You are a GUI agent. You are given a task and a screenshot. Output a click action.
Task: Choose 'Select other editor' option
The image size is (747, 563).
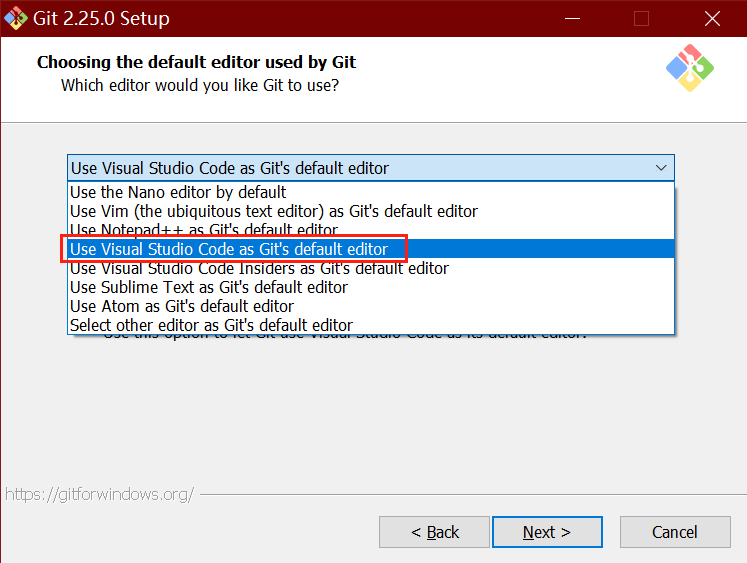[x=371, y=325]
